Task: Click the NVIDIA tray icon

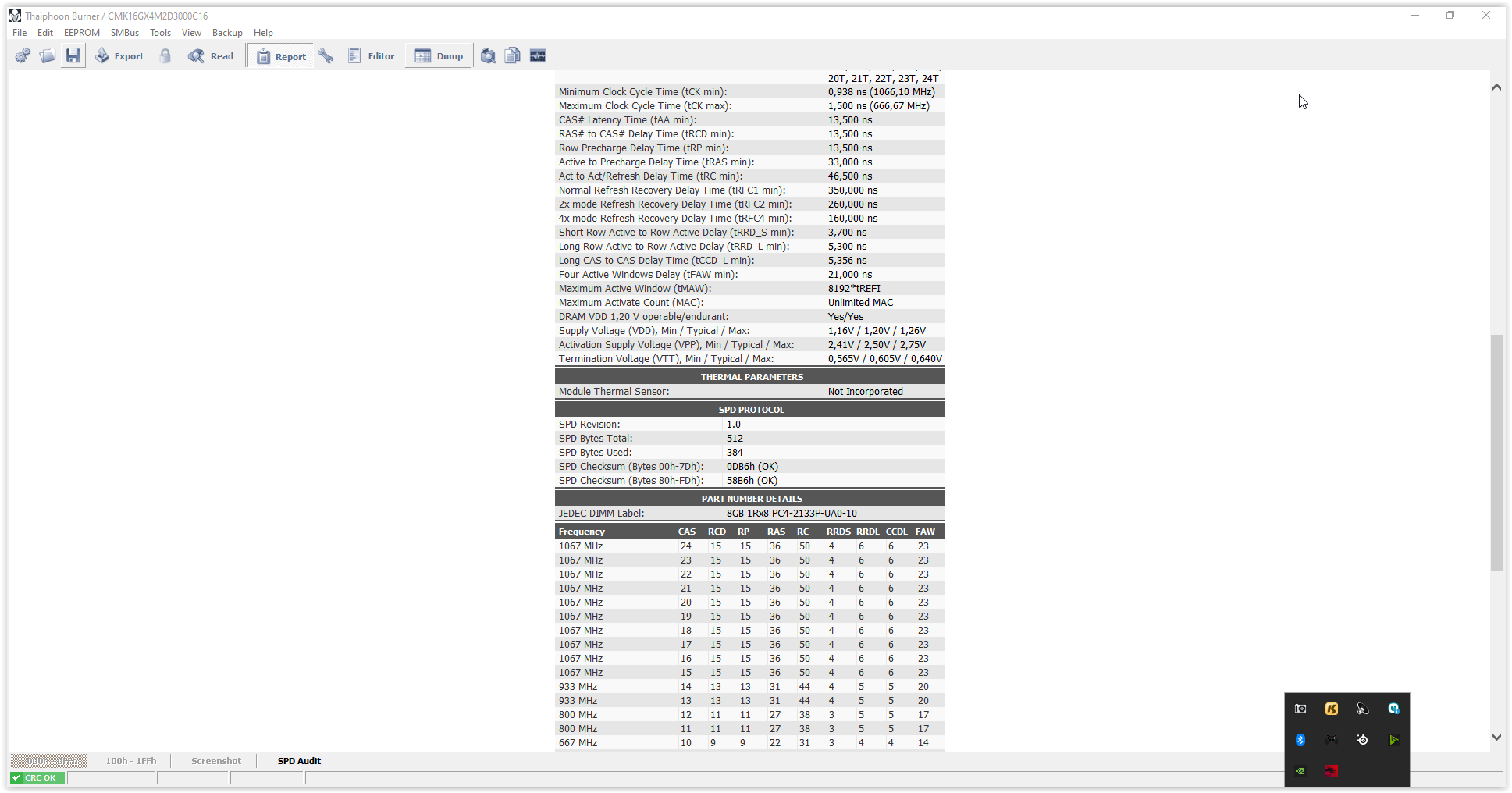Action: (x=1300, y=771)
